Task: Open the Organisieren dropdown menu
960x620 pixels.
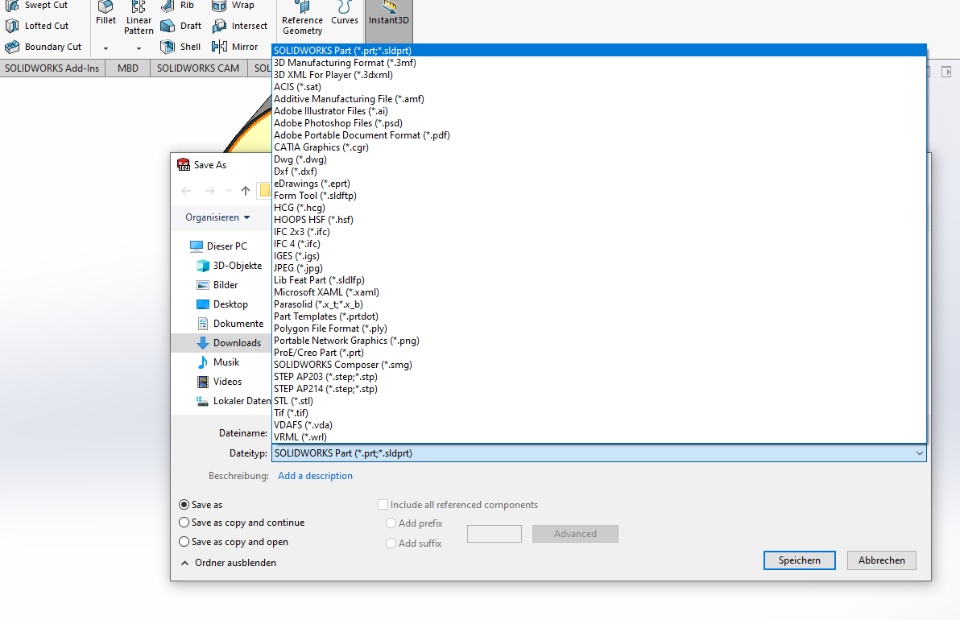Action: tap(217, 217)
